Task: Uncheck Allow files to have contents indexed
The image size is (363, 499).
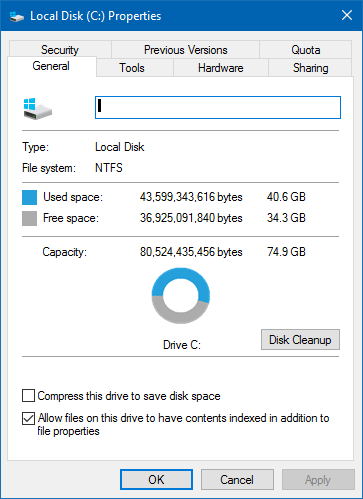Action: pyautogui.click(x=28, y=418)
